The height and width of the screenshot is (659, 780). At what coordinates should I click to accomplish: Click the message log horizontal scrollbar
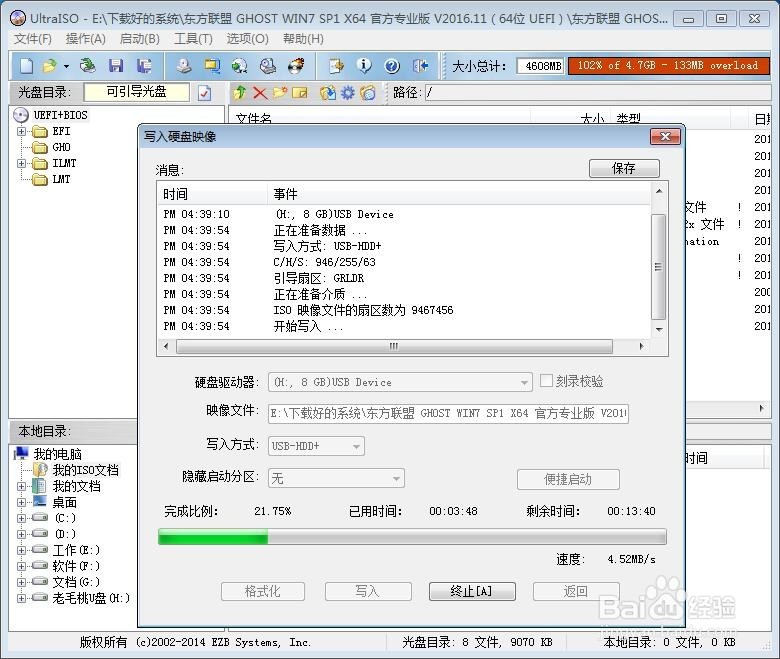[x=394, y=346]
